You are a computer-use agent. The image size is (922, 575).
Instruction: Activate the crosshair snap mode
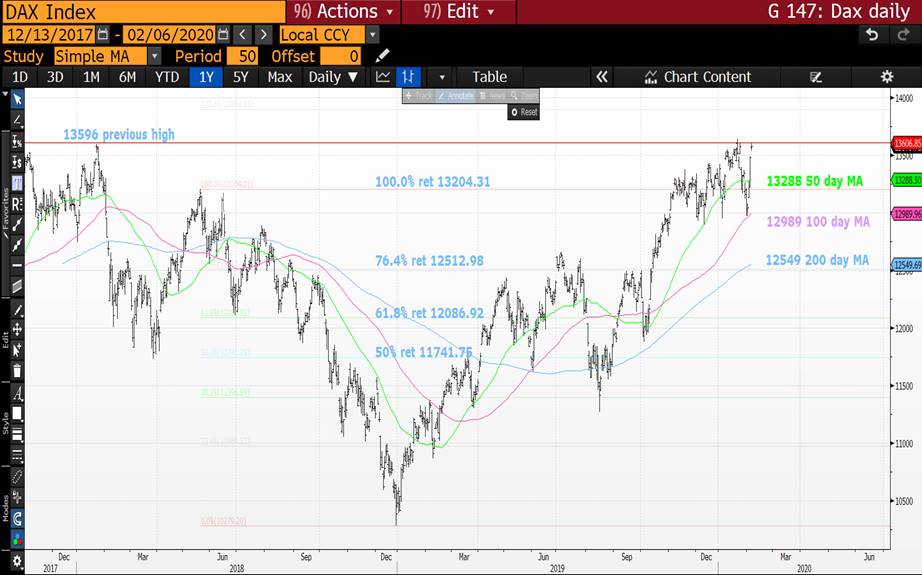[17, 497]
